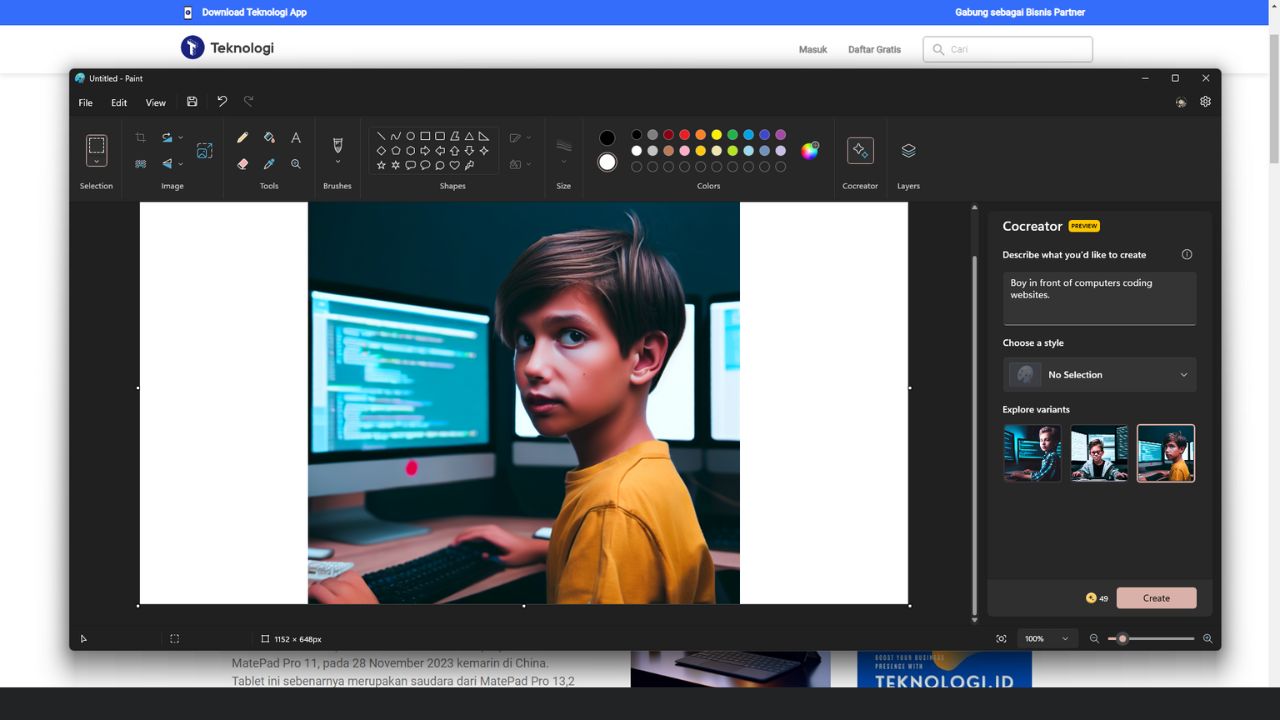Open the Edit menu
The image size is (1280, 720).
click(x=119, y=102)
